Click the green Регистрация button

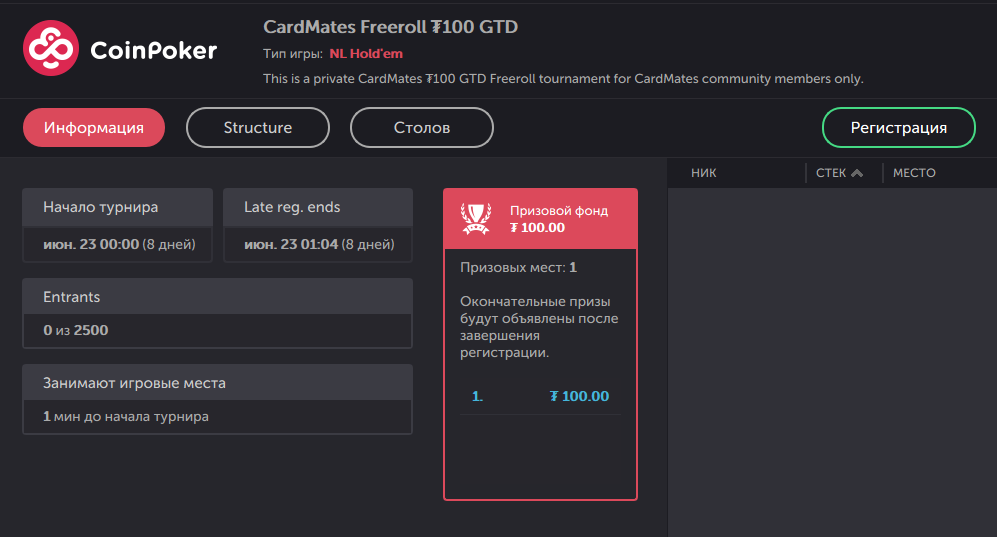click(898, 128)
